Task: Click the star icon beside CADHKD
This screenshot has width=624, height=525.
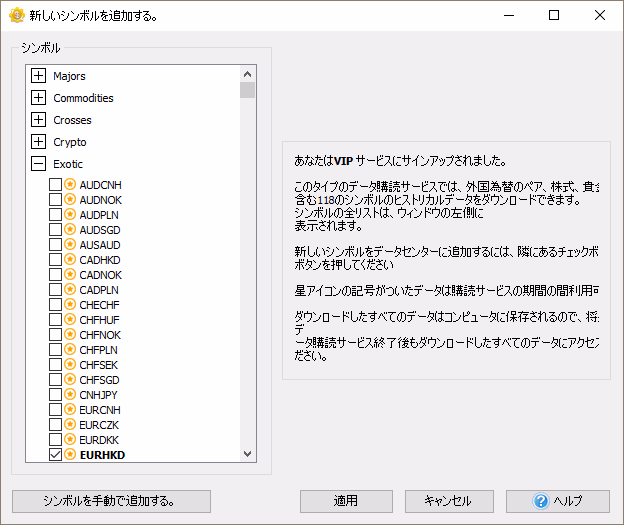Action: click(x=70, y=260)
